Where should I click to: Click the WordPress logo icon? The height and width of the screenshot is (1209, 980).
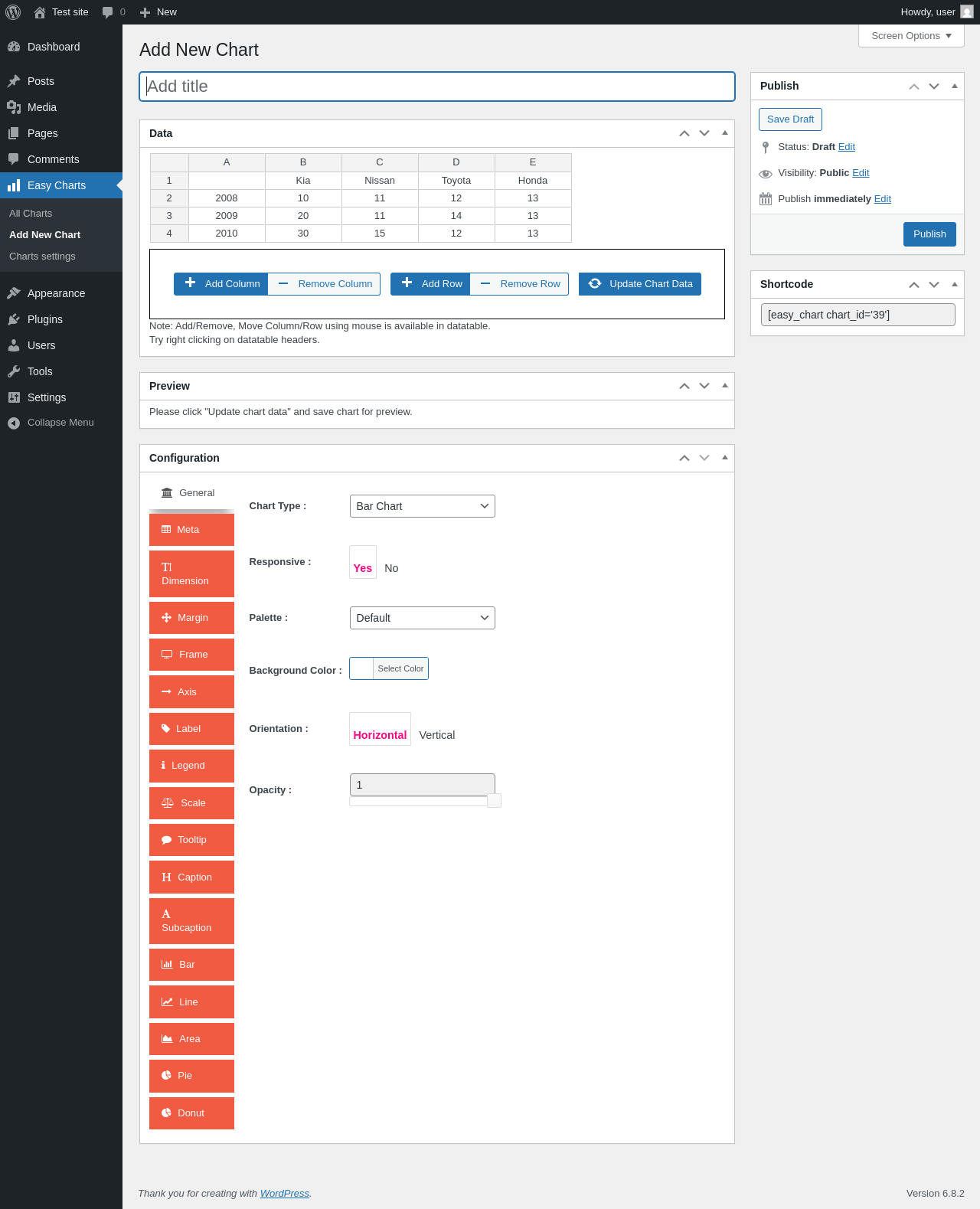[x=13, y=12]
